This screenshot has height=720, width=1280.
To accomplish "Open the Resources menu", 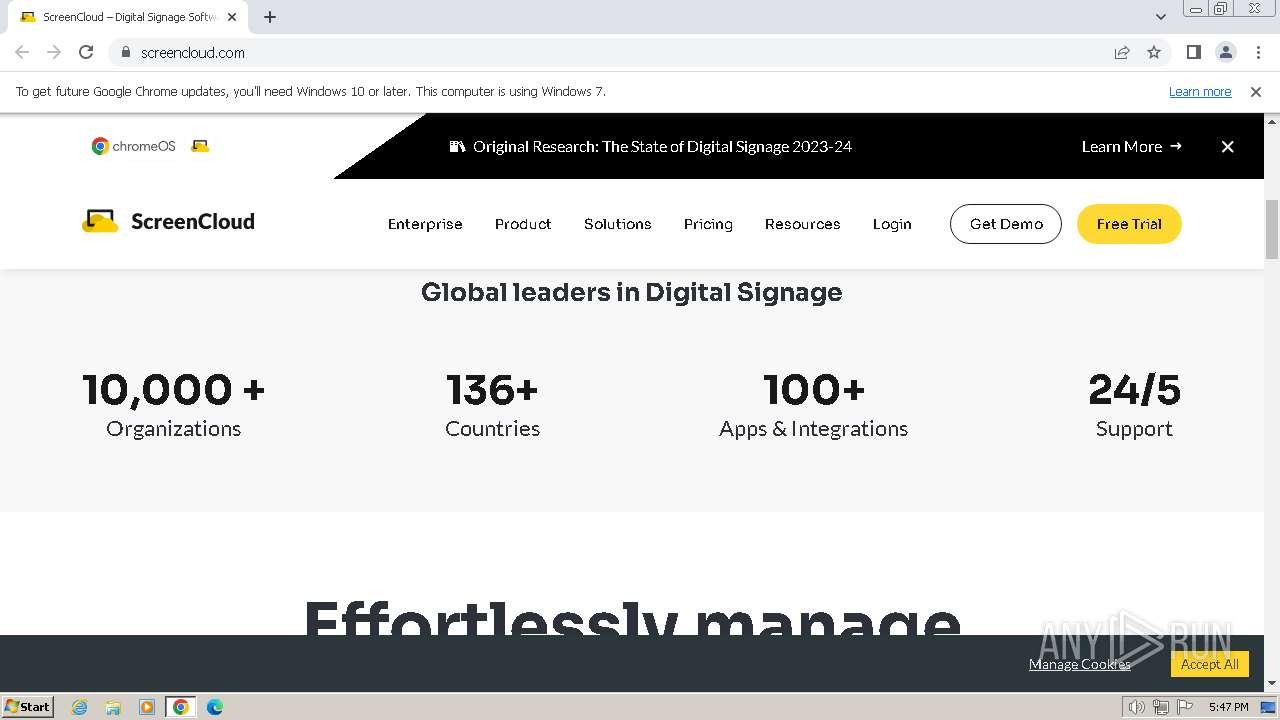I will pos(802,224).
